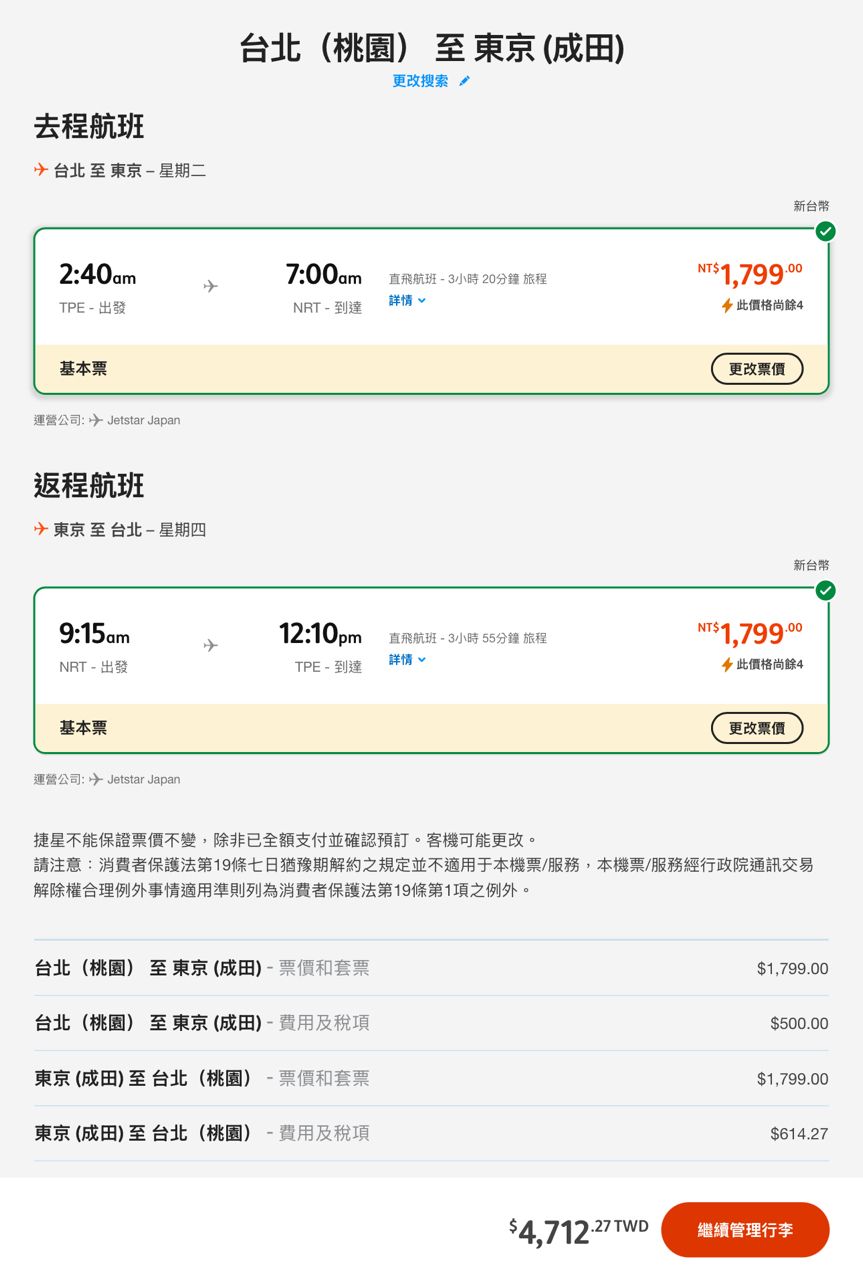The height and width of the screenshot is (1280, 863).
Task: Click 更改票價 on the outbound flight
Action: (756, 369)
